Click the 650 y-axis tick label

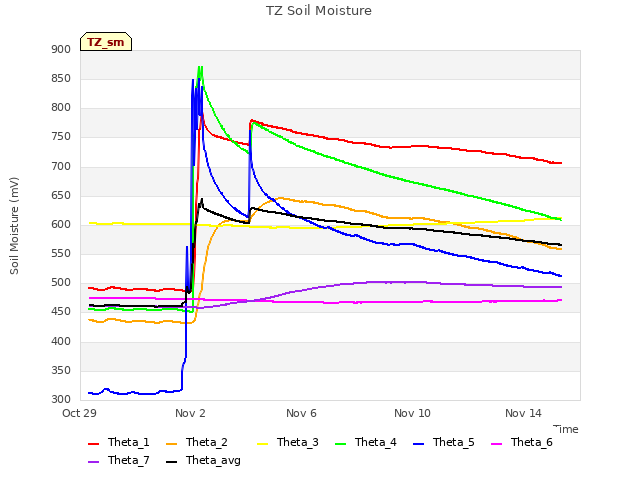click(x=61, y=196)
